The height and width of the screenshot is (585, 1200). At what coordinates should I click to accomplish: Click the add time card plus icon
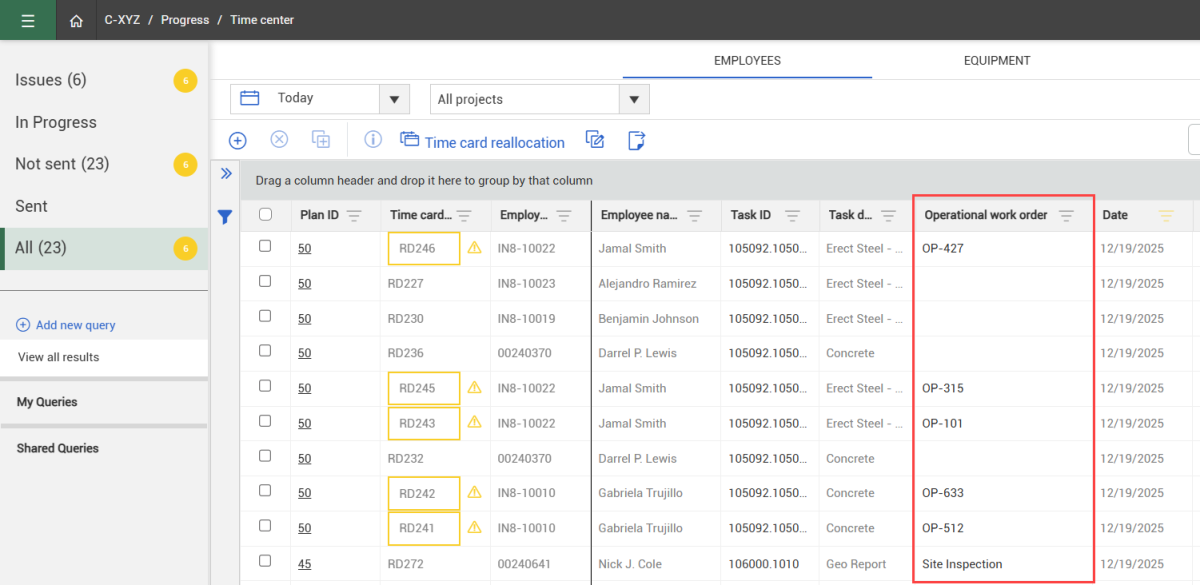pos(238,141)
